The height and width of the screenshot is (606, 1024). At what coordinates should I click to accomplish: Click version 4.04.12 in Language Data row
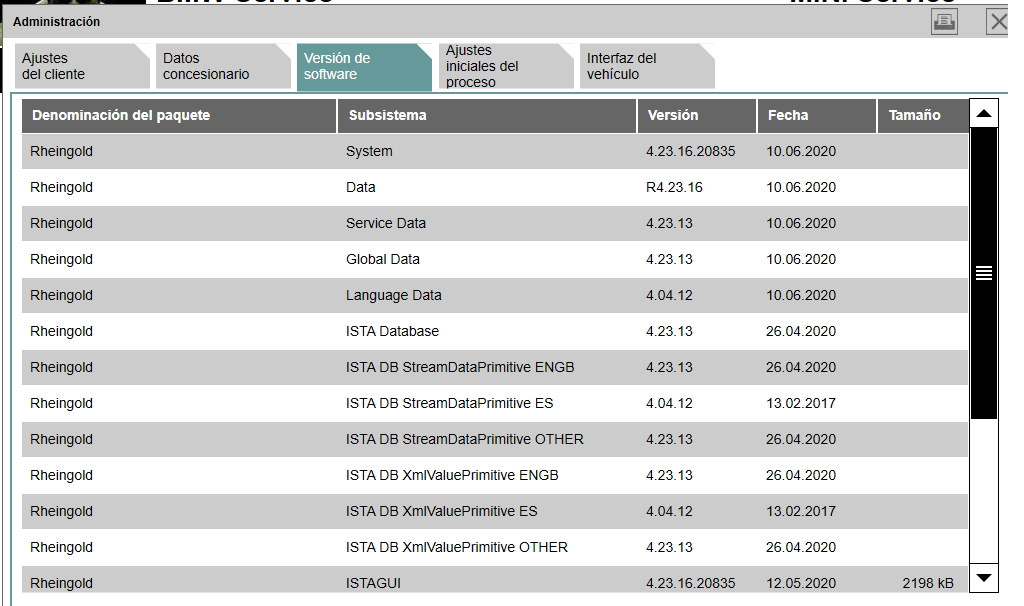[669, 295]
